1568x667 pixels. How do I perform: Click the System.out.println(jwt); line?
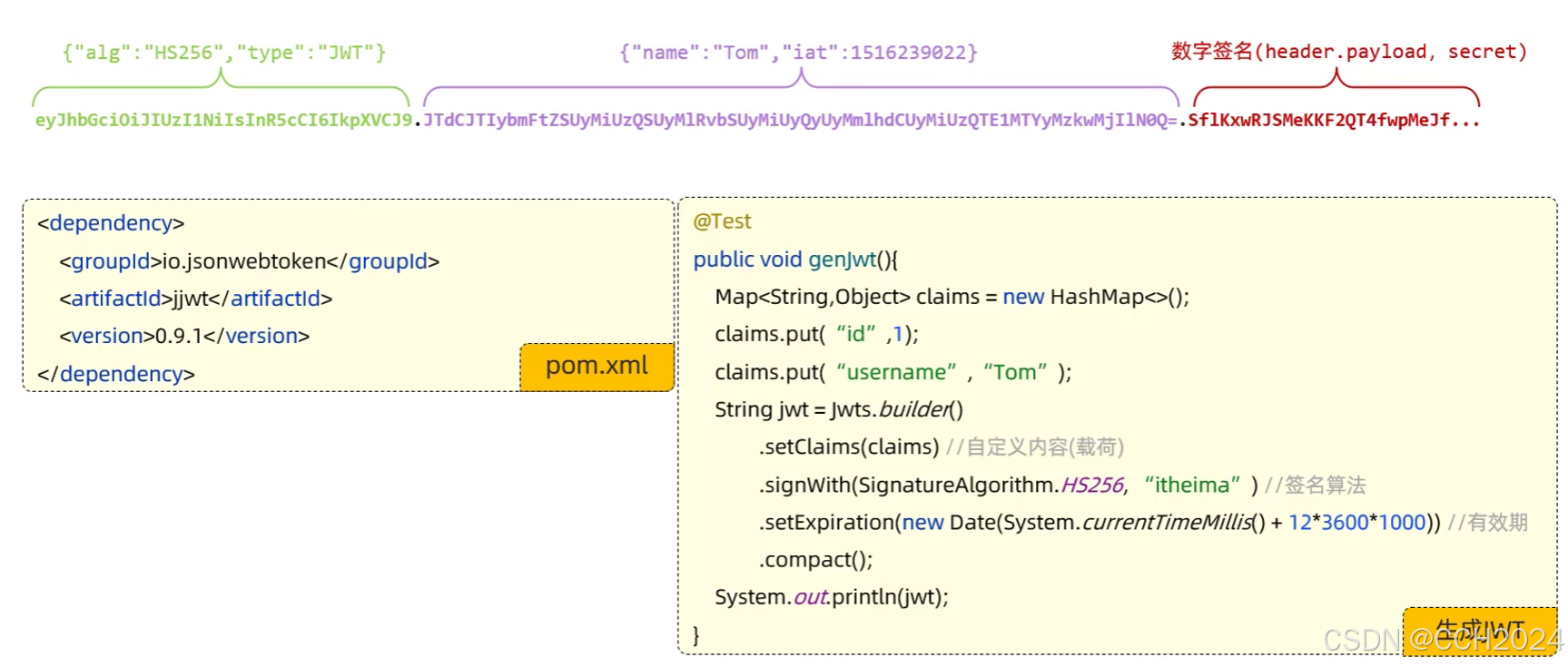tap(831, 597)
